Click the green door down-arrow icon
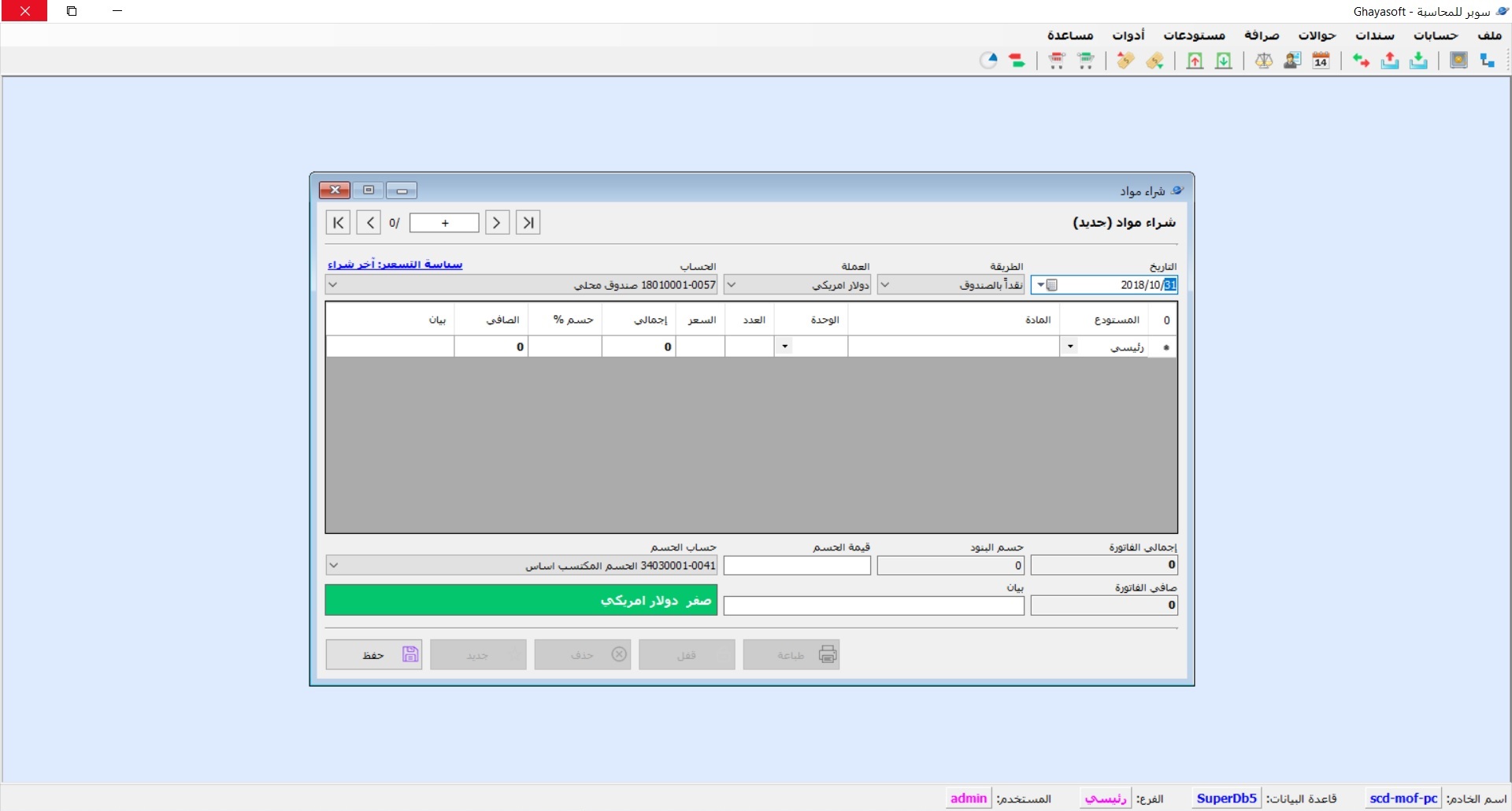This screenshot has width=1512, height=811. point(1224,61)
